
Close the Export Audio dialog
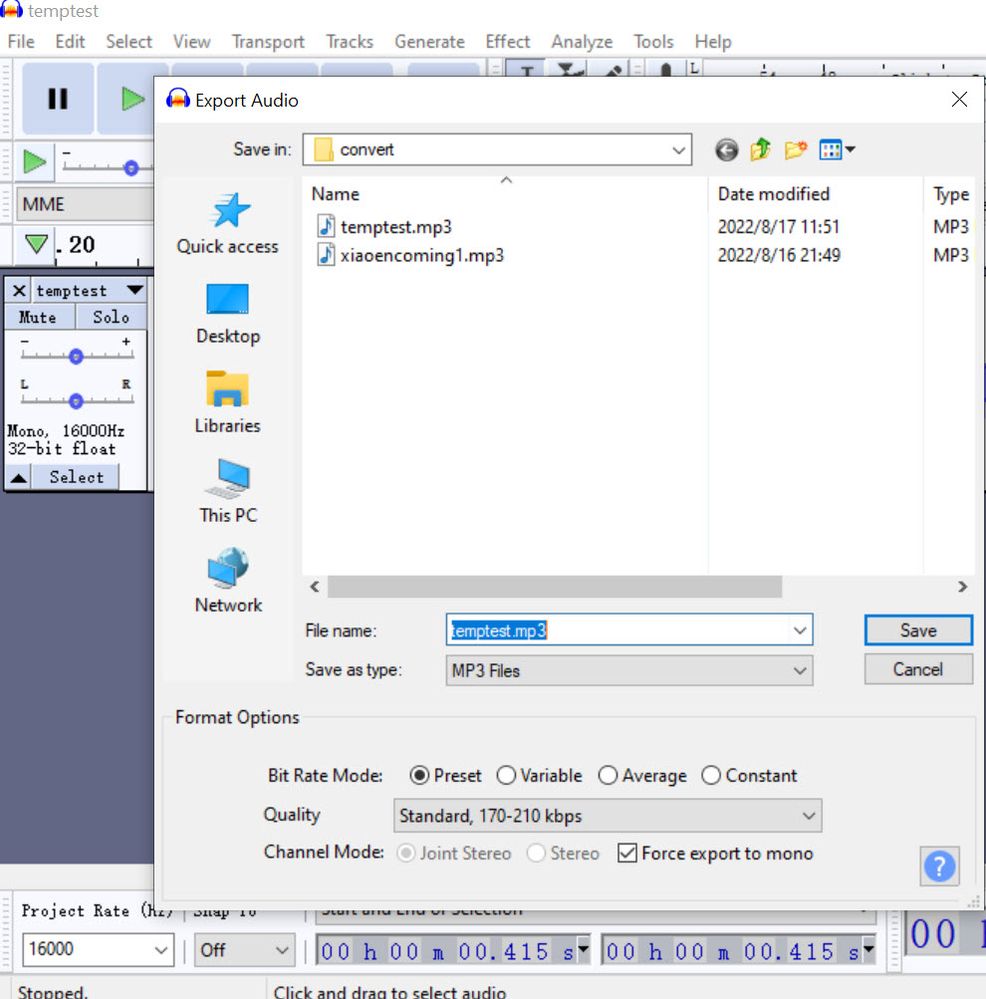point(959,99)
